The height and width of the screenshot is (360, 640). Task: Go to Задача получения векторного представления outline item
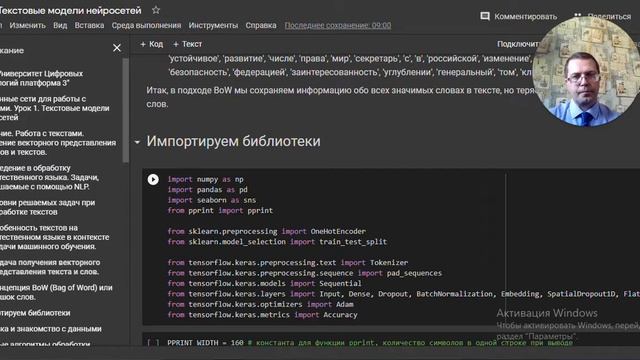pos(50,267)
